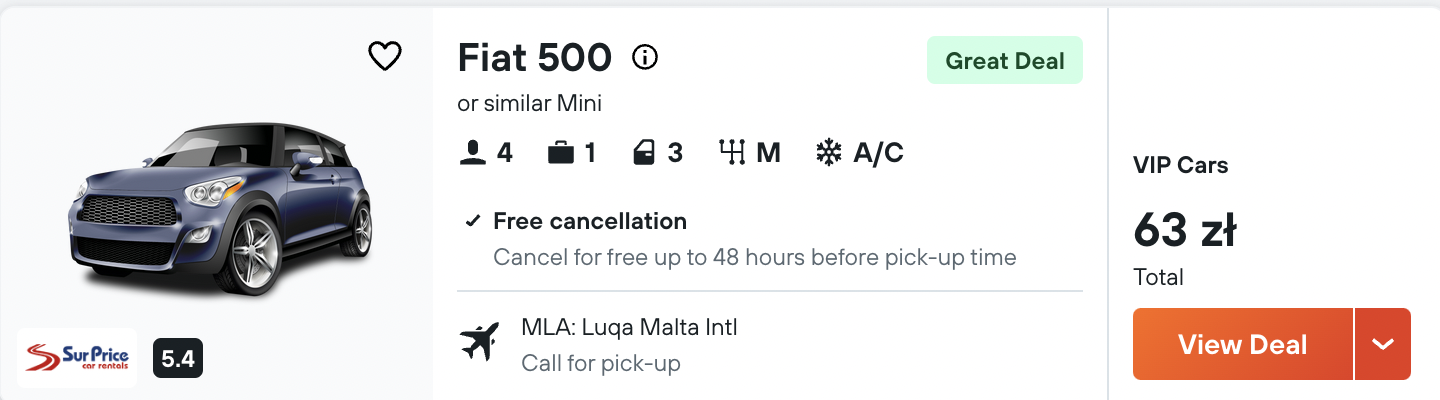1440x400 pixels.
Task: Click the free cancellation checkmark
Action: 474,221
